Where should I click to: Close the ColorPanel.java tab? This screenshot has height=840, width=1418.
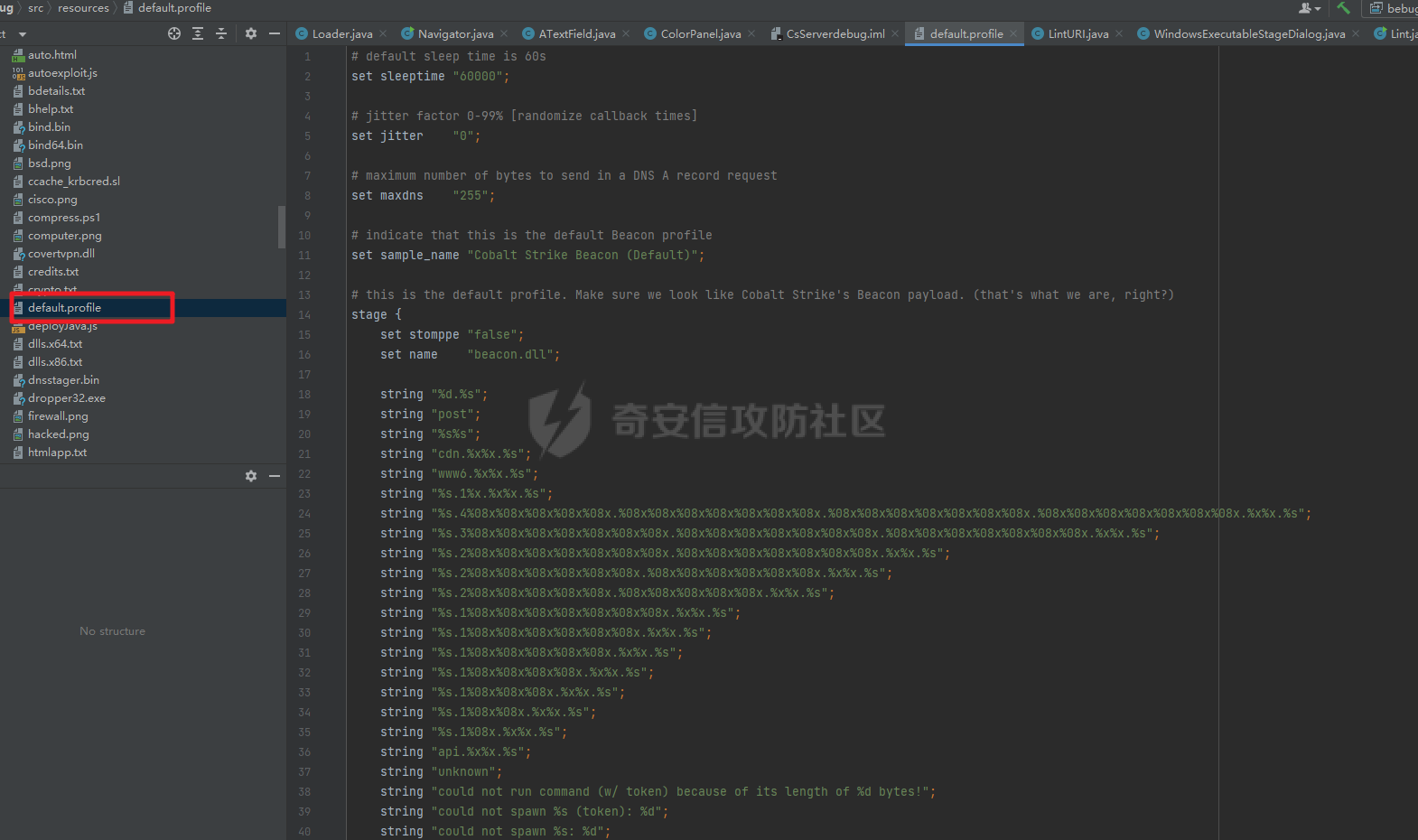click(751, 34)
